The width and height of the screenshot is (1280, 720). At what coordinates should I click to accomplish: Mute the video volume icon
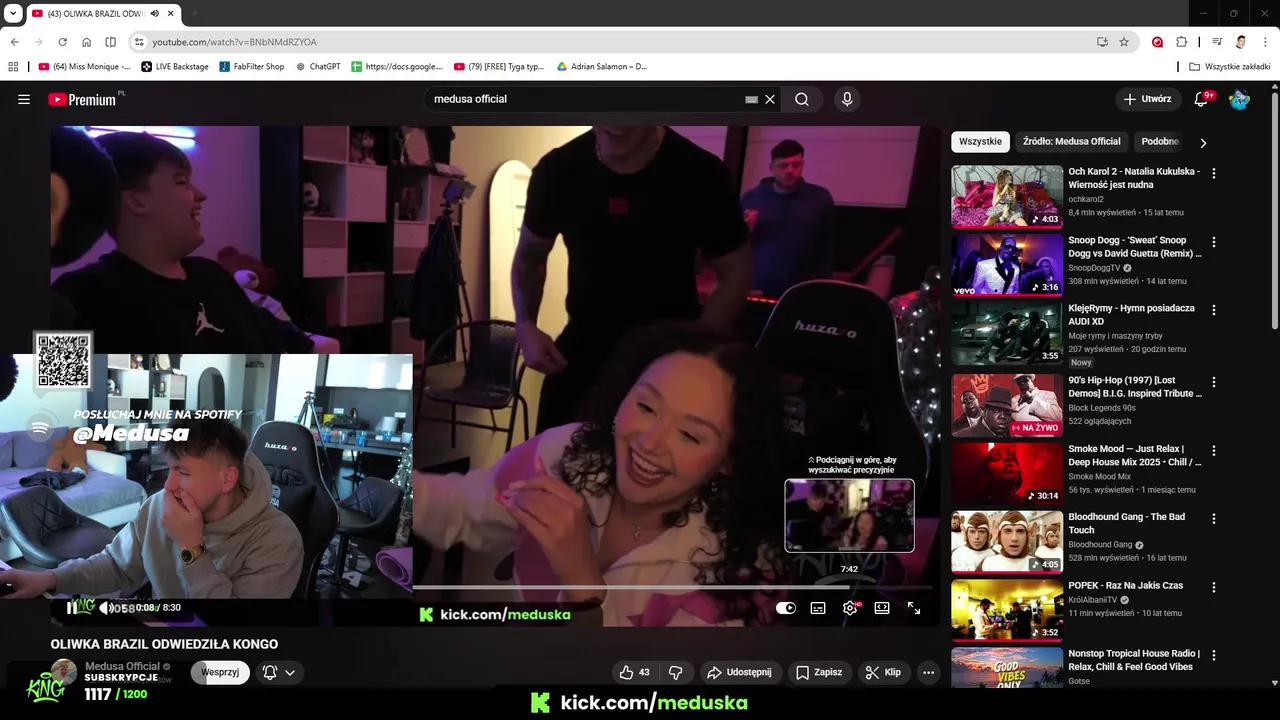click(105, 607)
